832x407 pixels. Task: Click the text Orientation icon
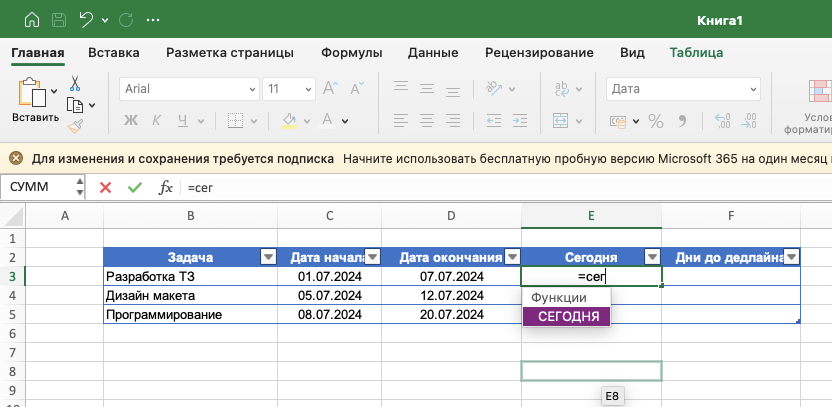pos(494,89)
